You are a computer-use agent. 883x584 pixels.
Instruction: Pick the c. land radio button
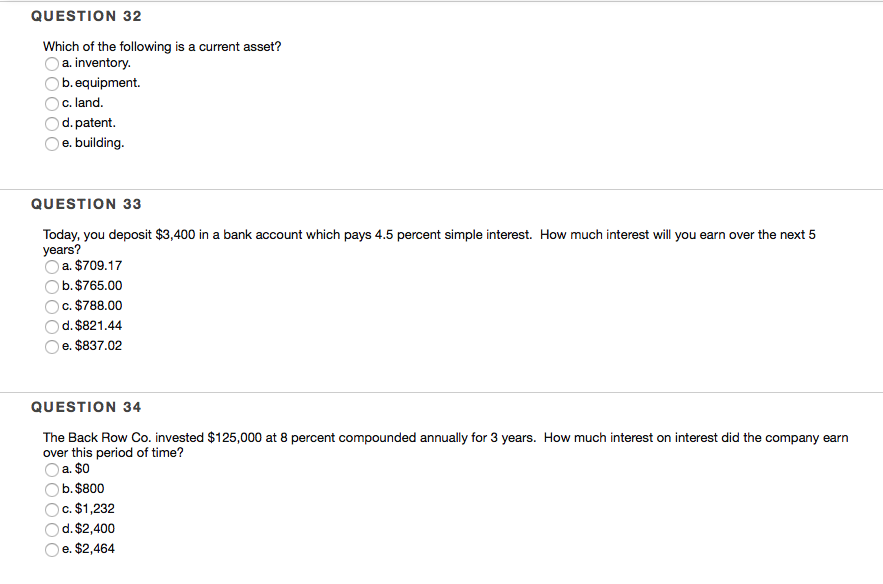pos(52,104)
